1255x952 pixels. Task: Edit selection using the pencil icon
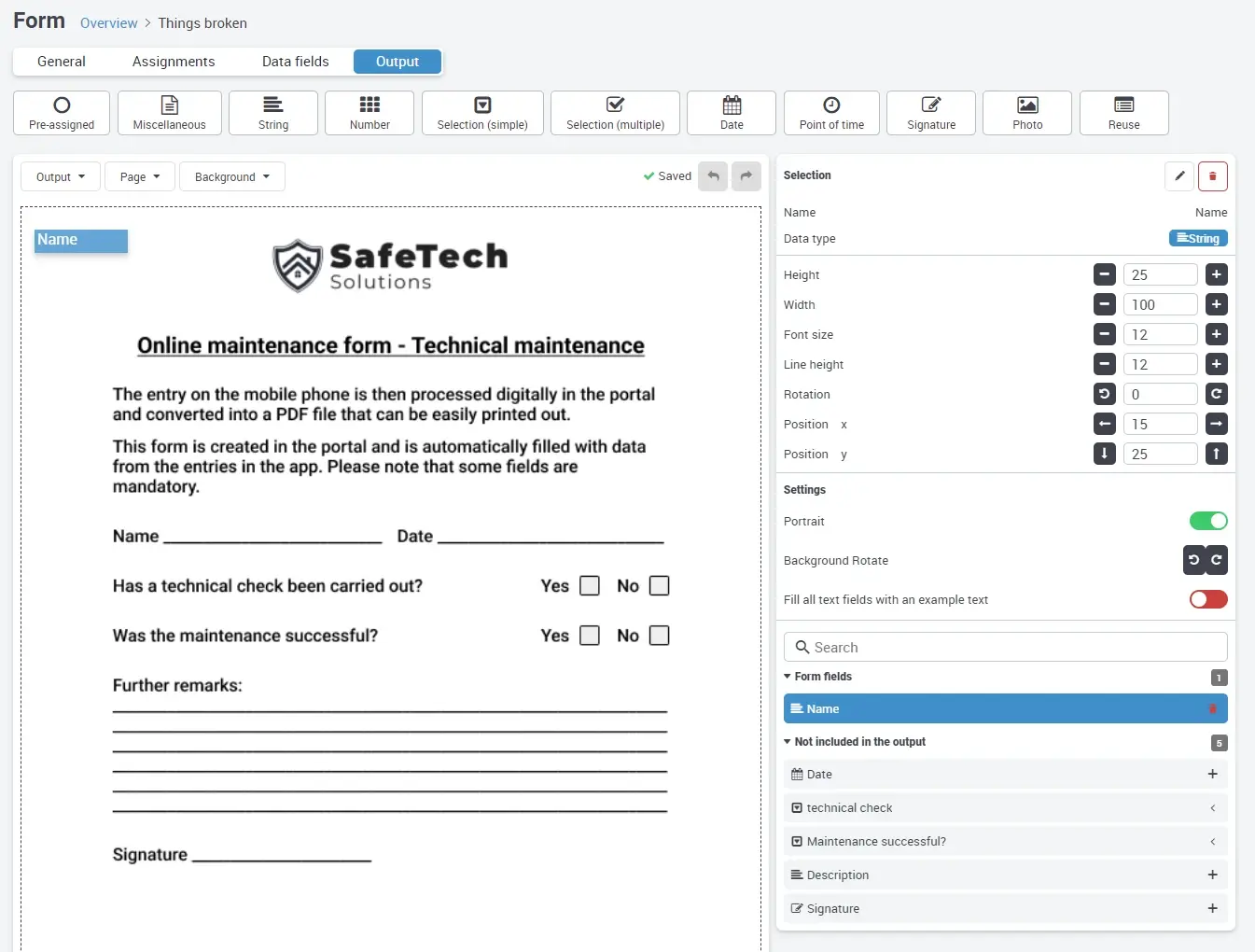1179,176
